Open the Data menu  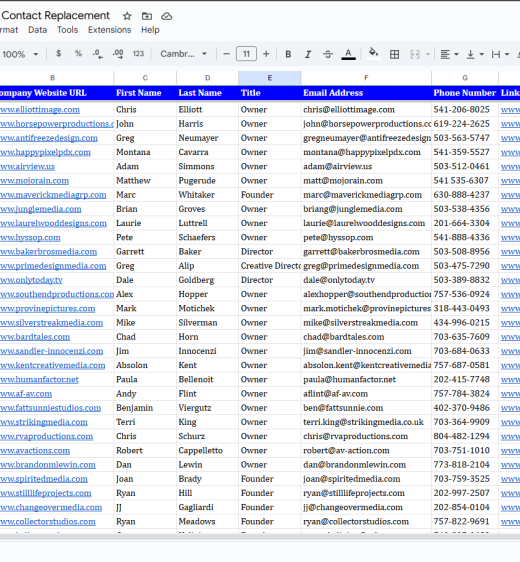pyautogui.click(x=38, y=30)
